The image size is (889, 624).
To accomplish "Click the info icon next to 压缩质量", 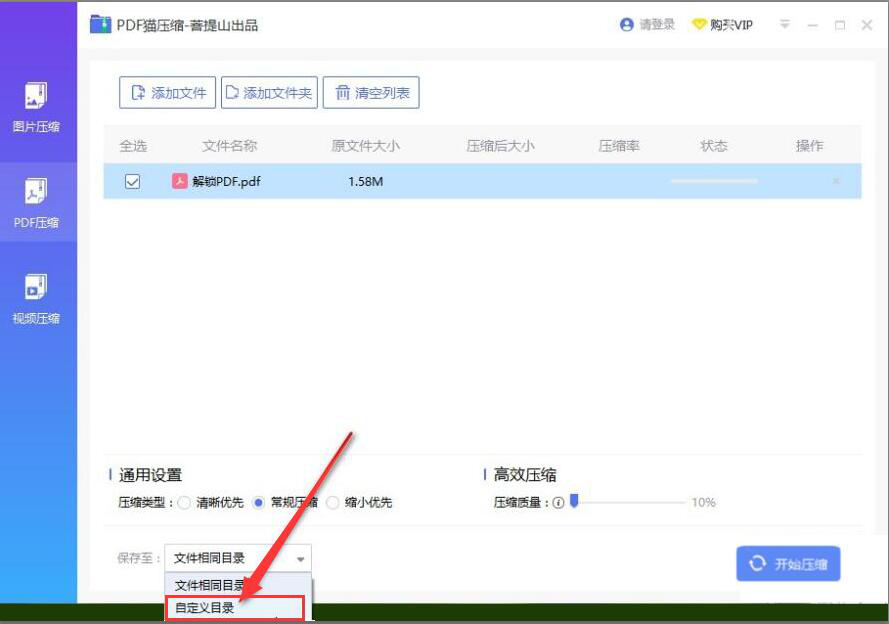I will point(558,503).
